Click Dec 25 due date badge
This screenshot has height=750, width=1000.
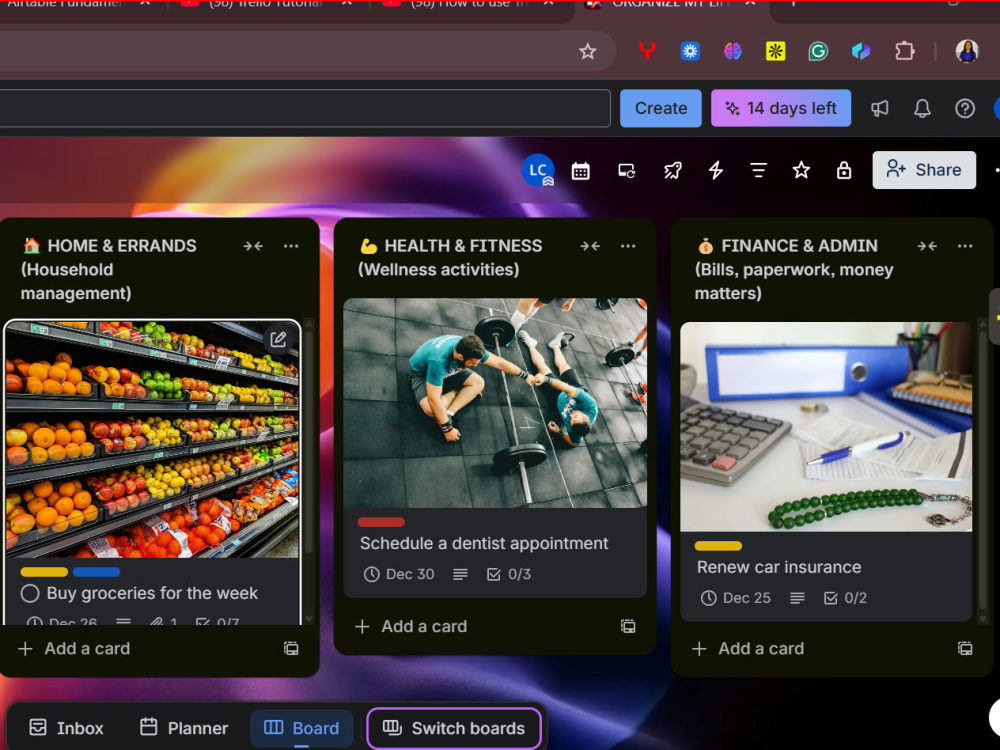pyautogui.click(x=736, y=598)
